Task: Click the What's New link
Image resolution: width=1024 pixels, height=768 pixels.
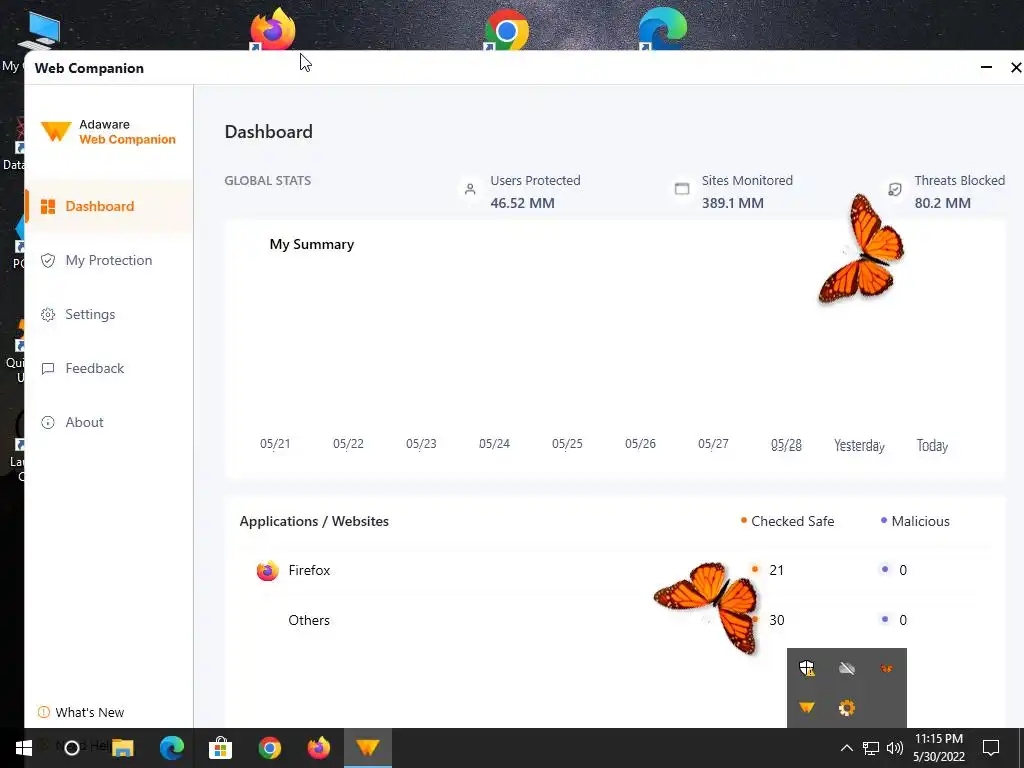Action: (x=89, y=712)
